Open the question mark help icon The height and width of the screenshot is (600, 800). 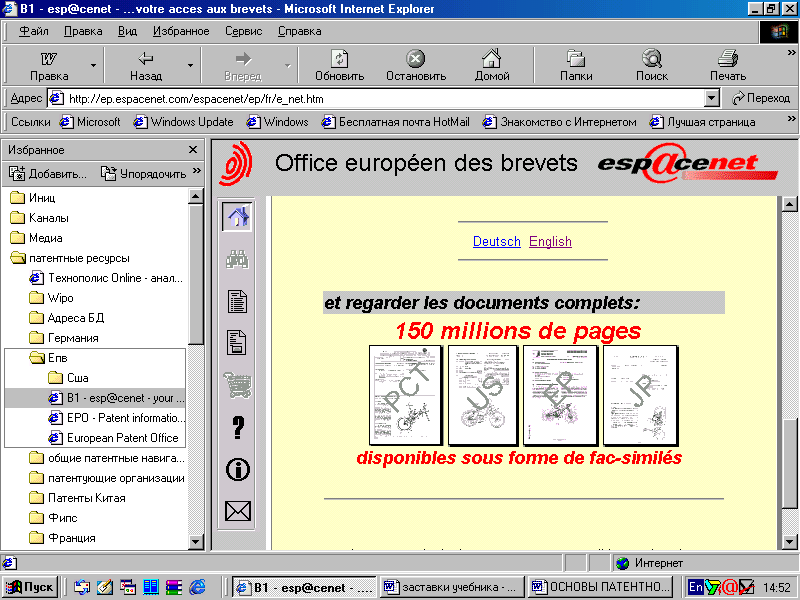(238, 427)
